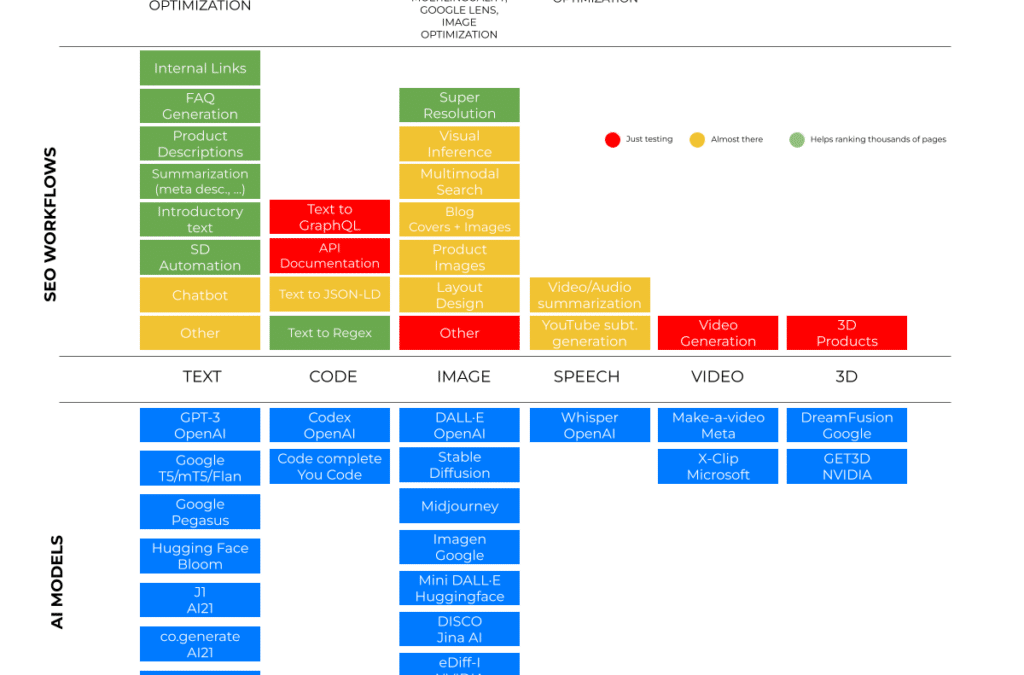Click the IMAGE column heading
Screen dimensions: 1024x675
[x=464, y=377]
